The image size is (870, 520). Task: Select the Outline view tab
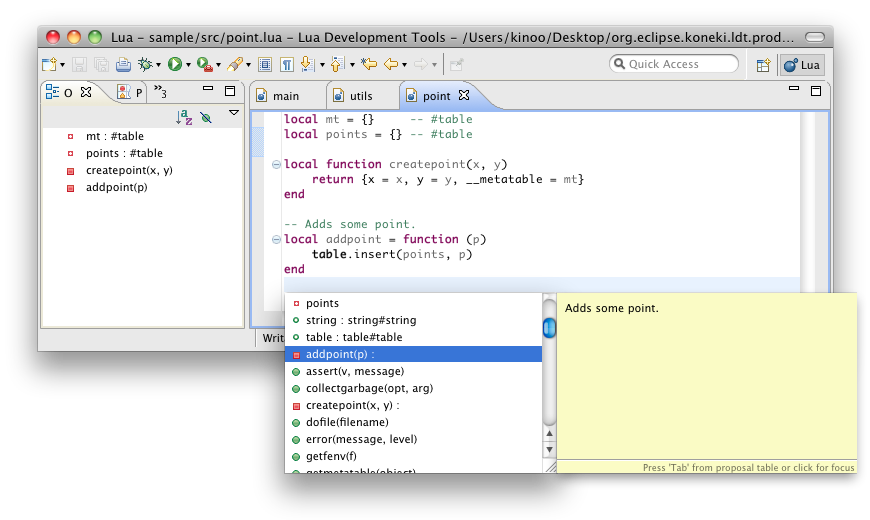coord(59,92)
